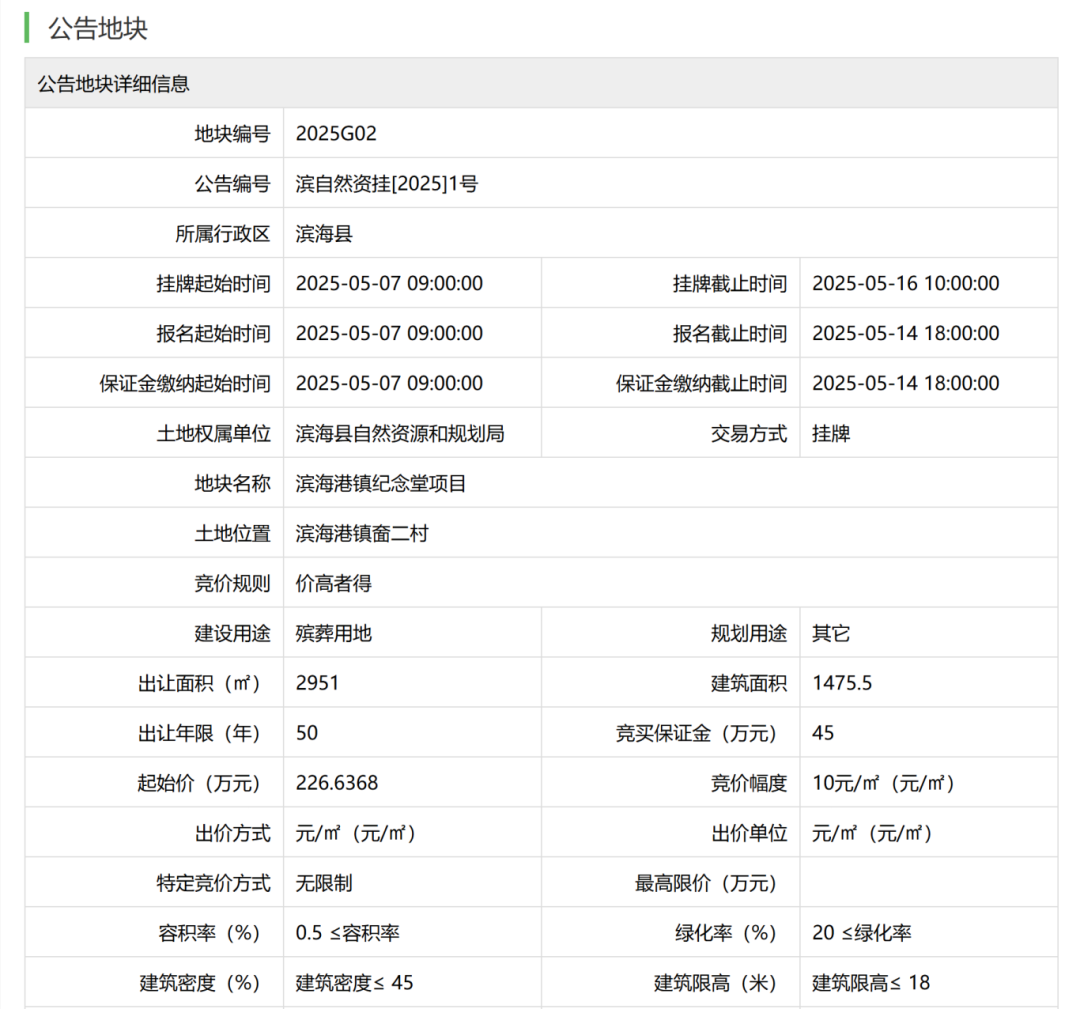Click the 挂牌起始时间 label
The image size is (1080, 1009).
click(x=214, y=284)
